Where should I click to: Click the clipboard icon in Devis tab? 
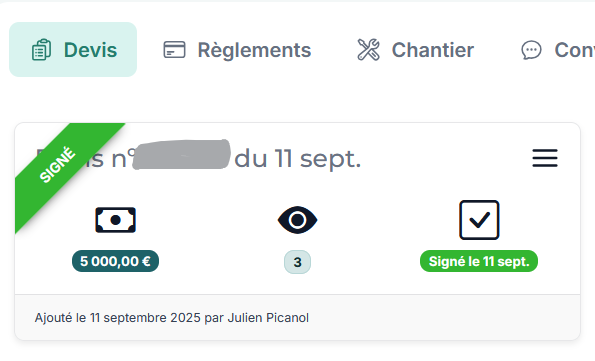(x=41, y=50)
